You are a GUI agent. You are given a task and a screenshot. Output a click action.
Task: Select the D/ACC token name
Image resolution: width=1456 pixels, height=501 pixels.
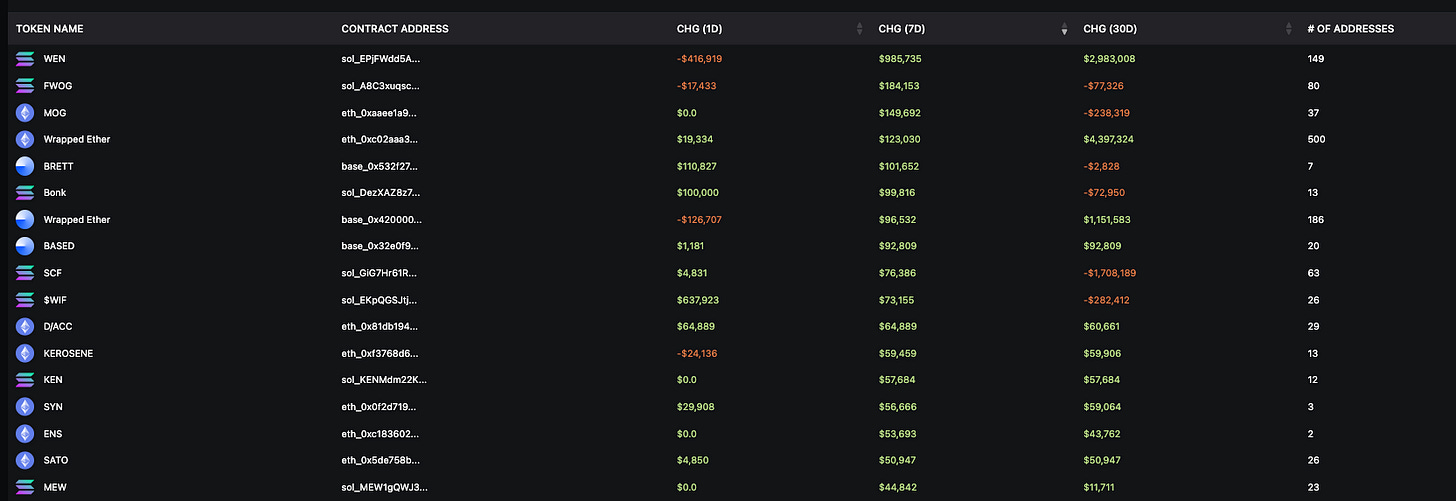[59, 326]
